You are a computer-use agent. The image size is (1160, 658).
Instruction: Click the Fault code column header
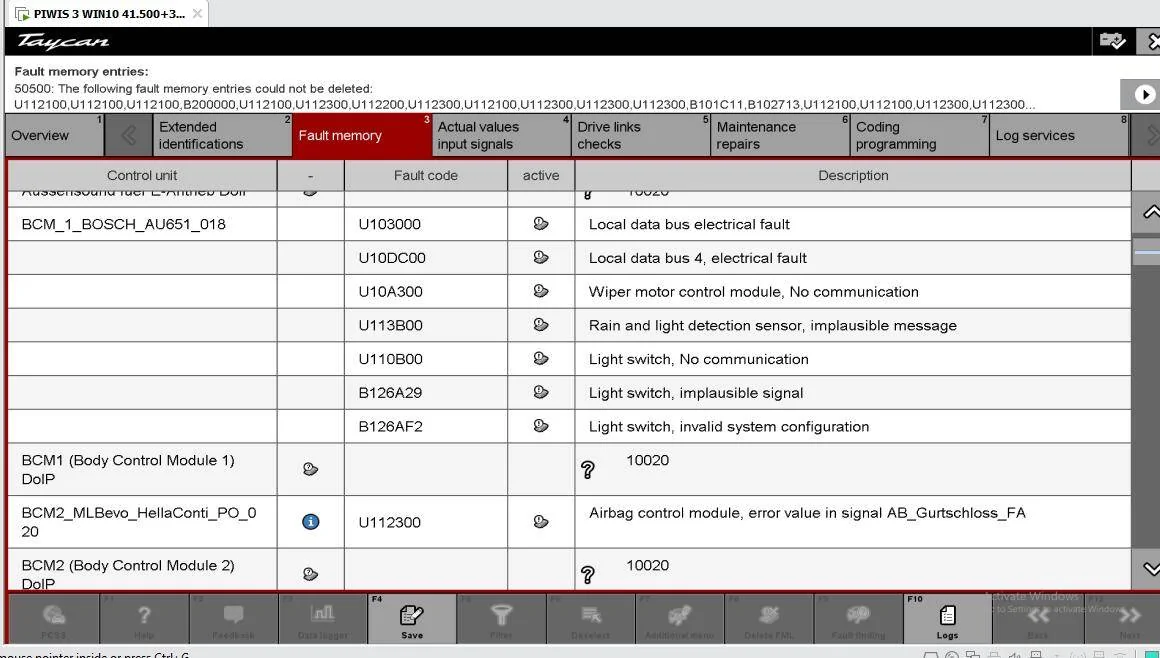425,175
